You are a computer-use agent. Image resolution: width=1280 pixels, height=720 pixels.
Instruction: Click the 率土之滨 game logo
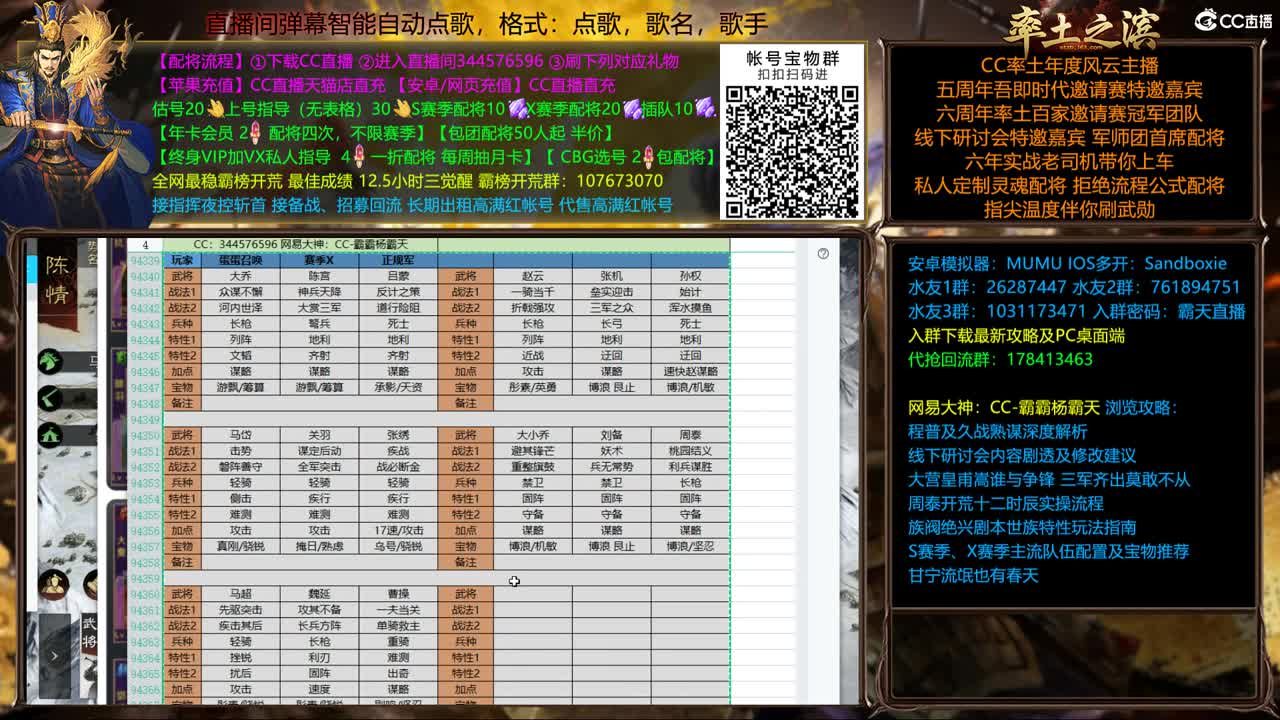(1081, 27)
